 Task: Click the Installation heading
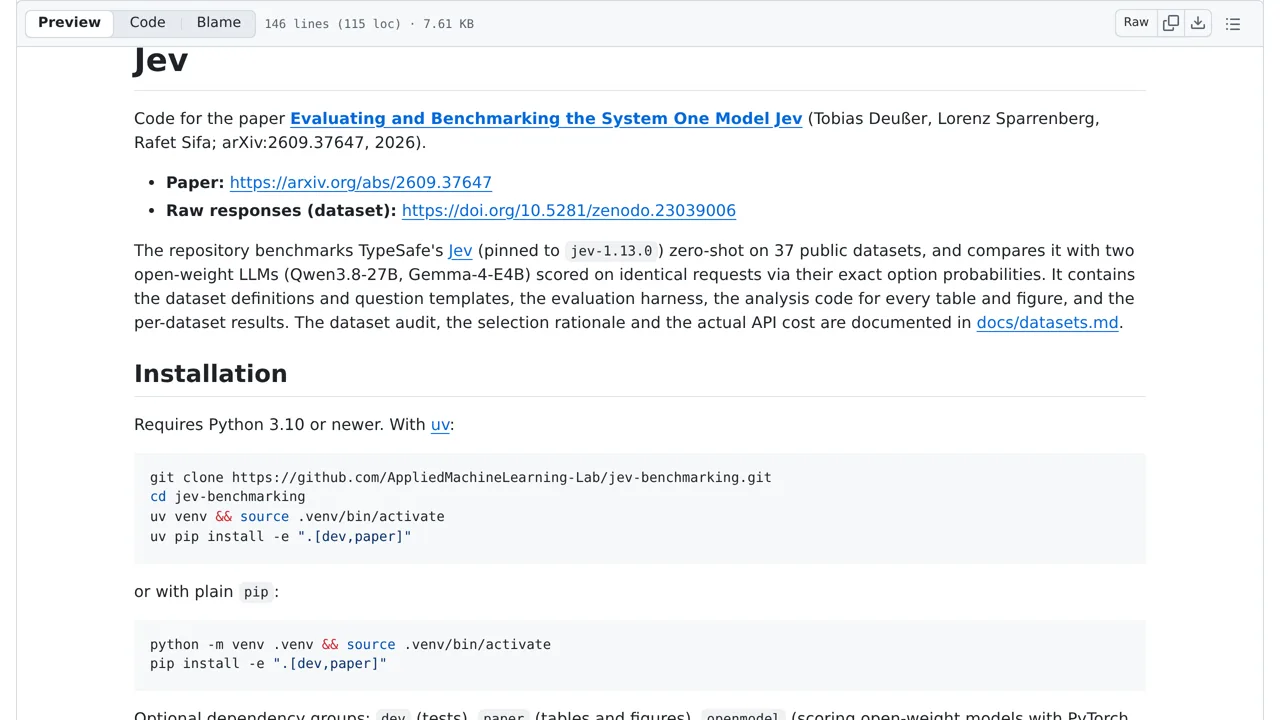(211, 374)
